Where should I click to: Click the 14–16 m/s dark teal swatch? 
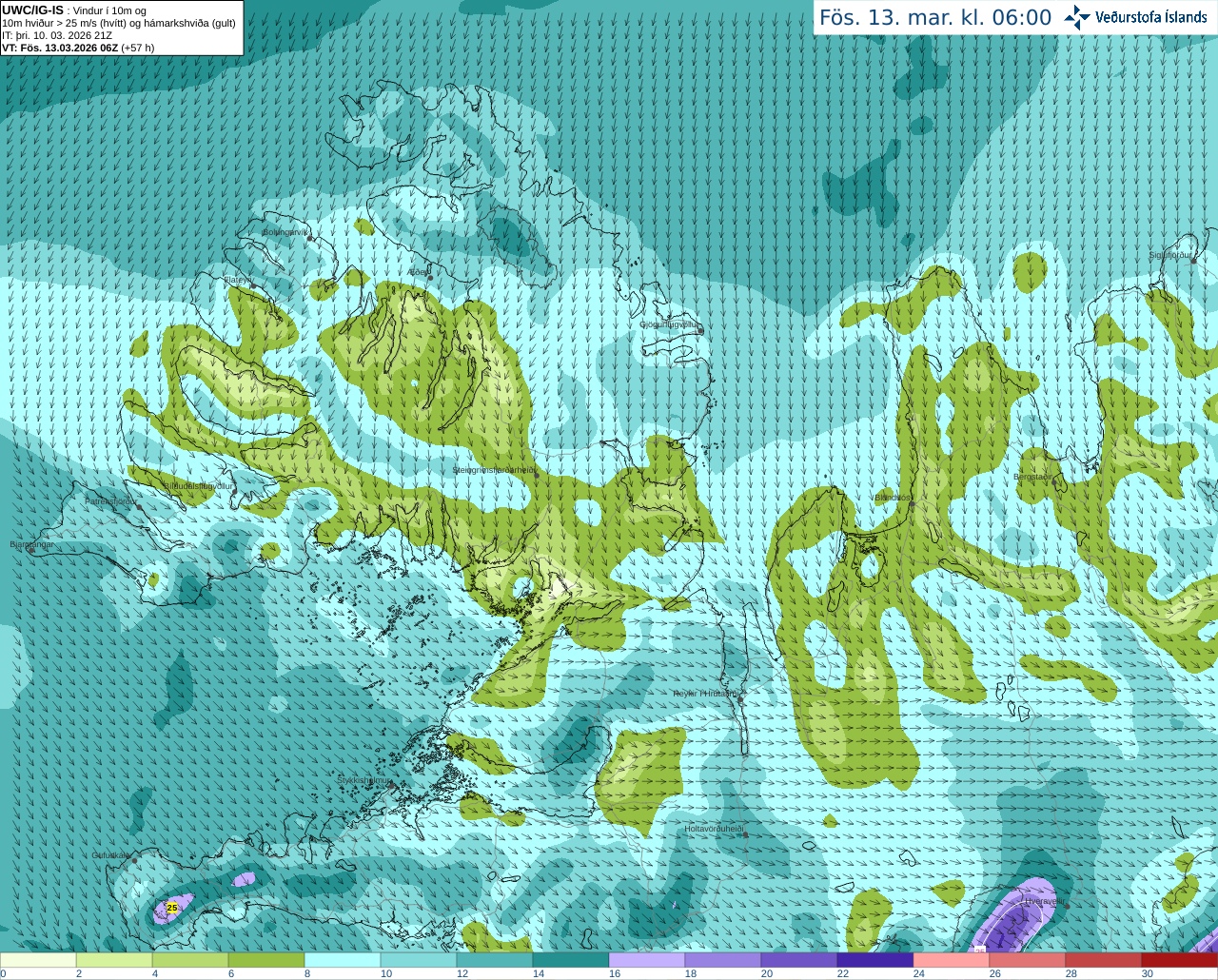click(x=571, y=960)
